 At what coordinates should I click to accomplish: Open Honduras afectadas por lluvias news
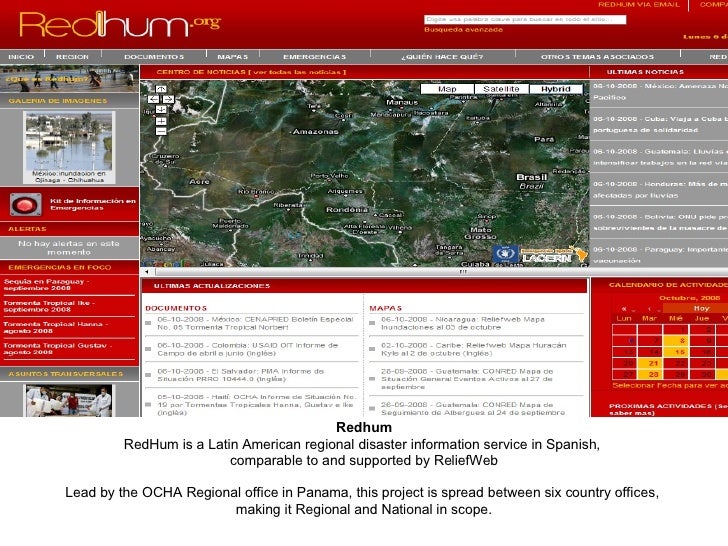click(x=660, y=189)
